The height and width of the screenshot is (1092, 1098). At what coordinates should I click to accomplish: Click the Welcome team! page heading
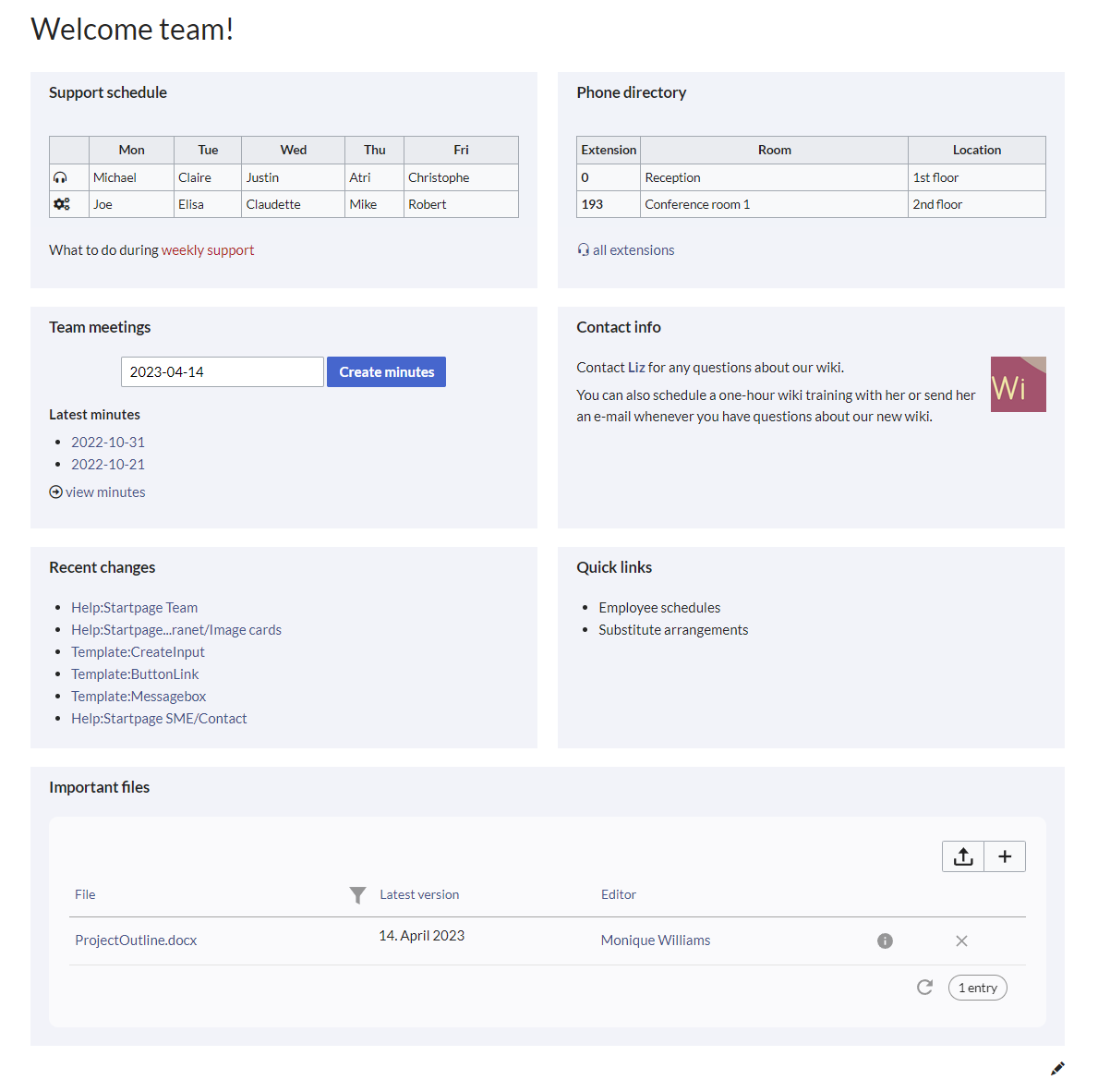pos(132,30)
